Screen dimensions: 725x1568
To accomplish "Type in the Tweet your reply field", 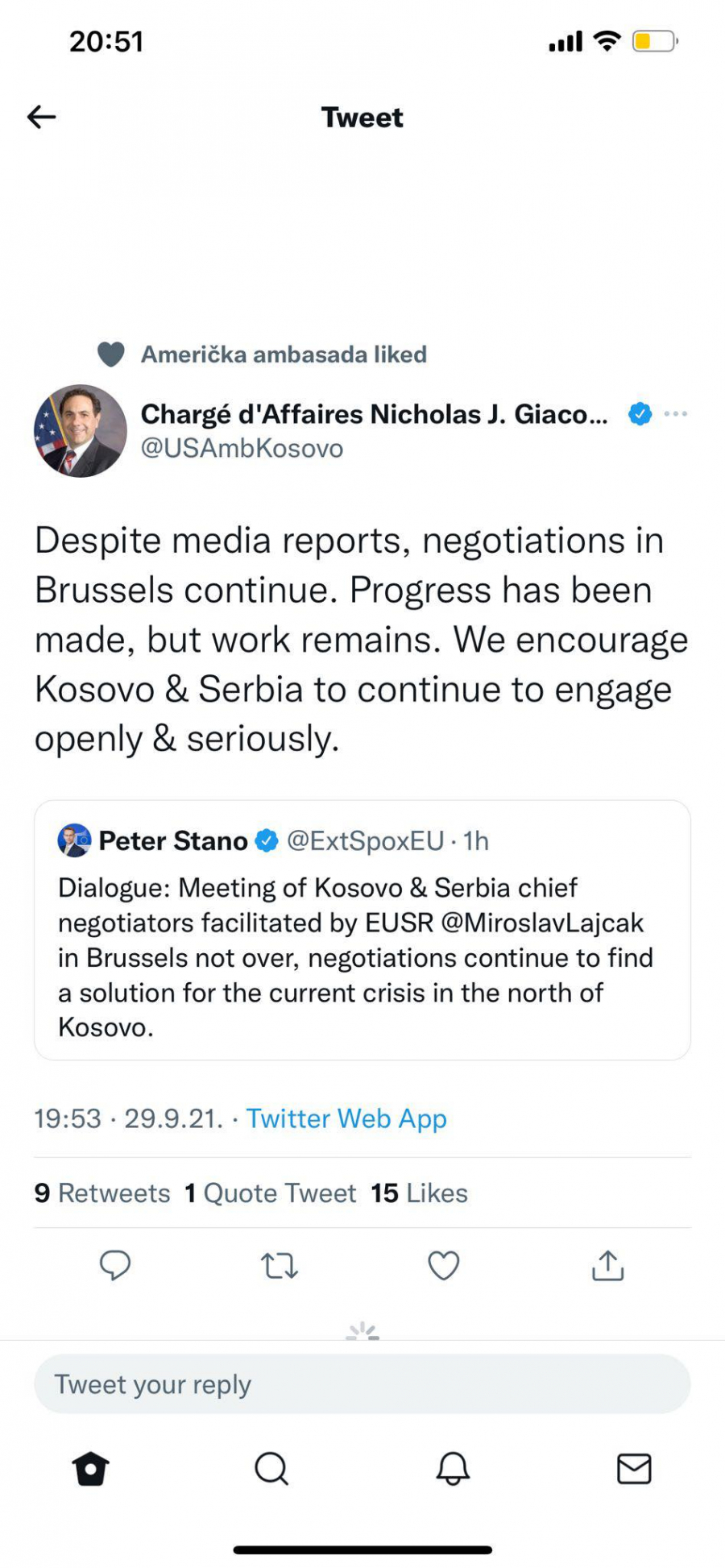I will 362,1384.
